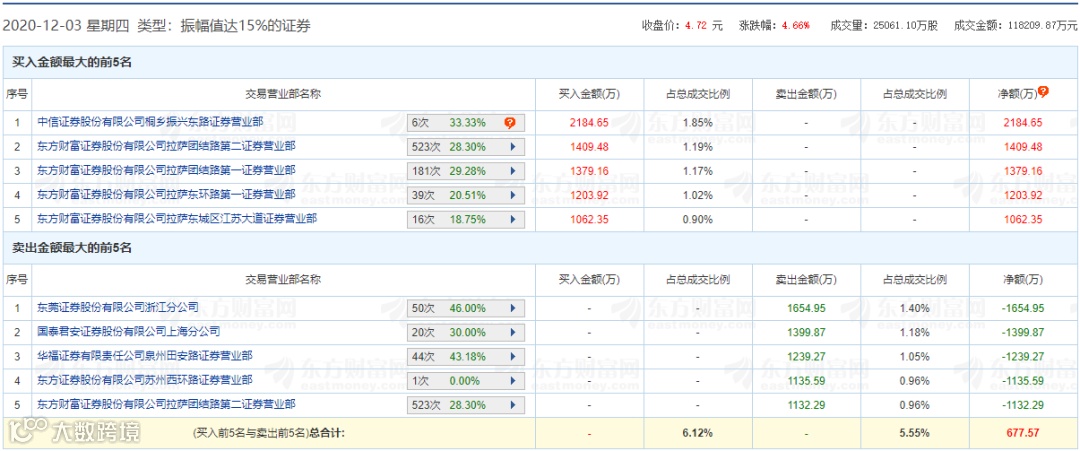The image size is (1080, 451).
Task: Click percentage cell 1.17%
Action: (x=697, y=171)
